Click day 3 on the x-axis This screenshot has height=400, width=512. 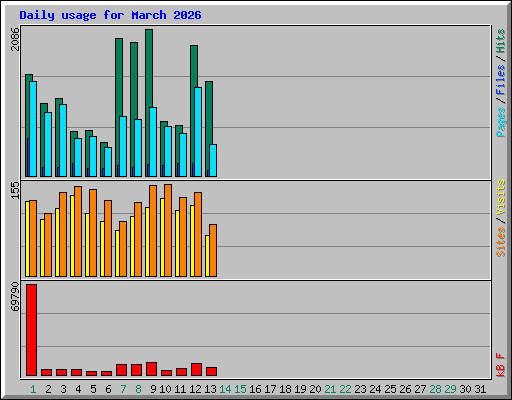pos(63,389)
